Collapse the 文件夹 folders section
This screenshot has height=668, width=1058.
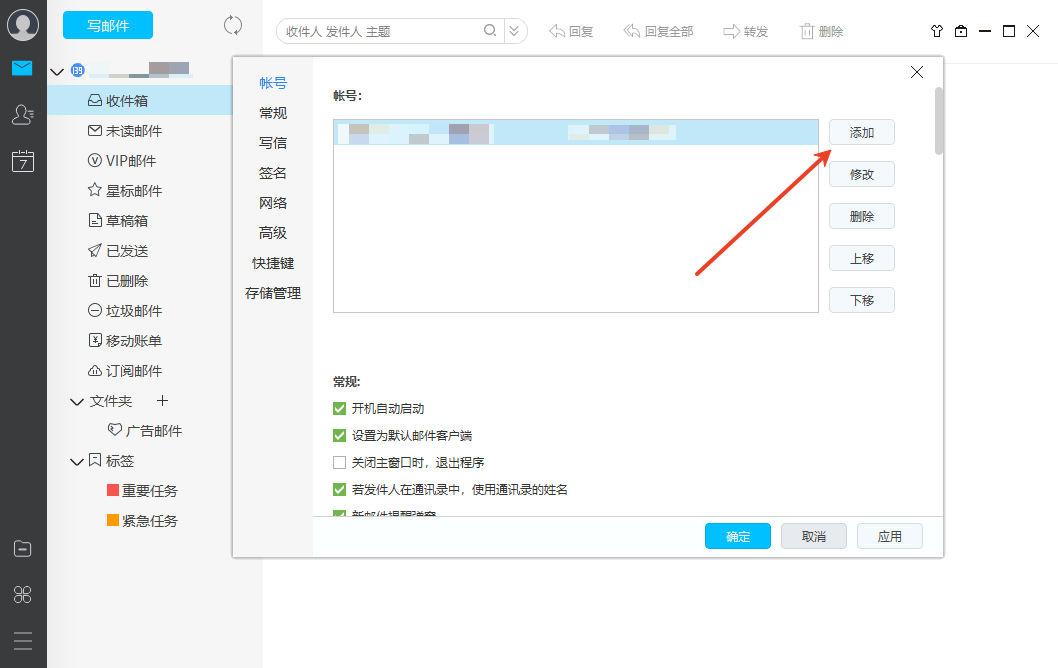point(77,401)
